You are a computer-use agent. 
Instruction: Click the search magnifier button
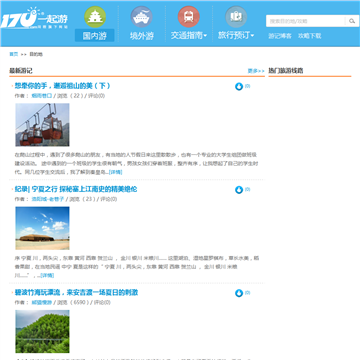pos(352,21)
